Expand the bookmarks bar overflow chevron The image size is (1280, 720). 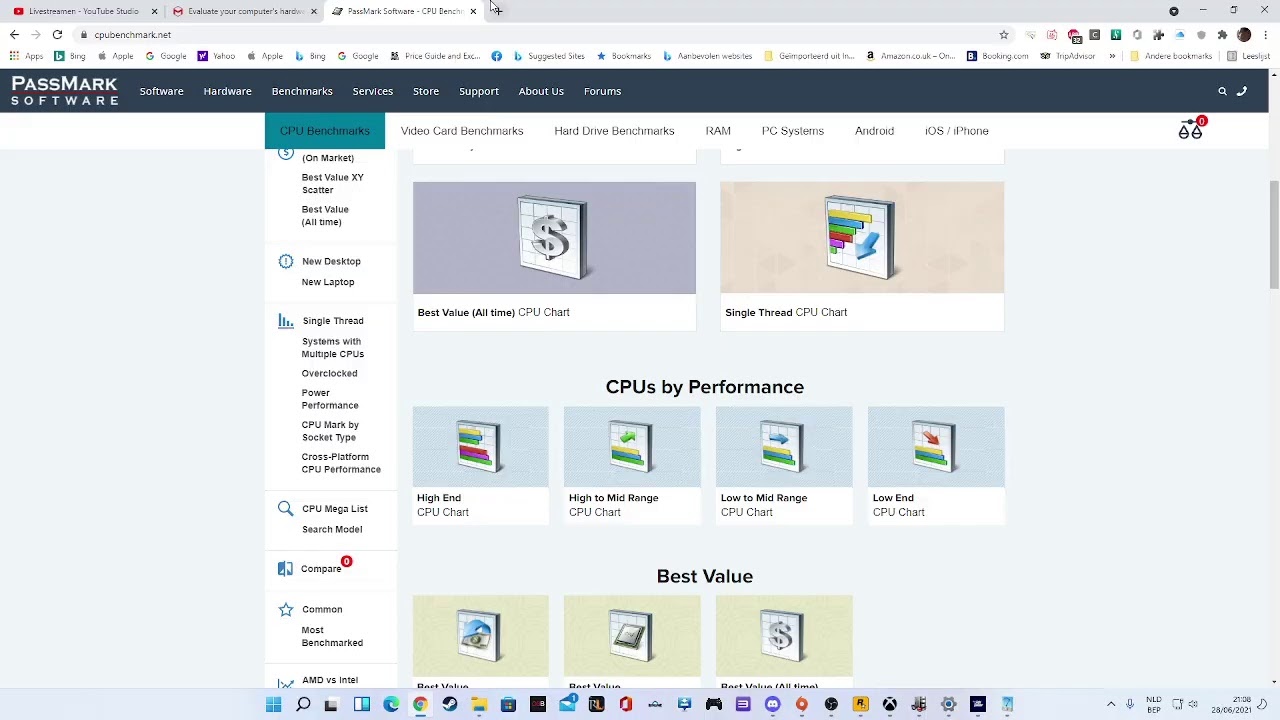pyautogui.click(x=1112, y=56)
